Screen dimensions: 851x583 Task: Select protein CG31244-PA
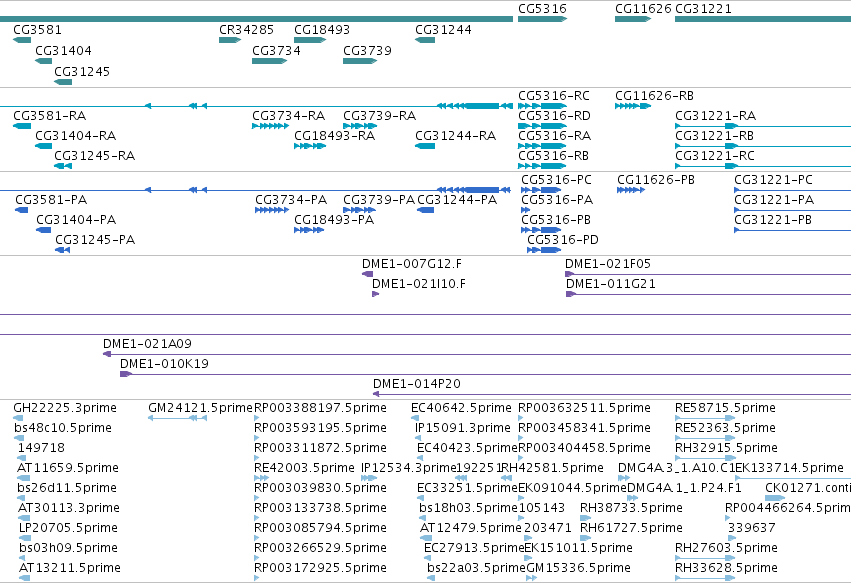coord(426,210)
